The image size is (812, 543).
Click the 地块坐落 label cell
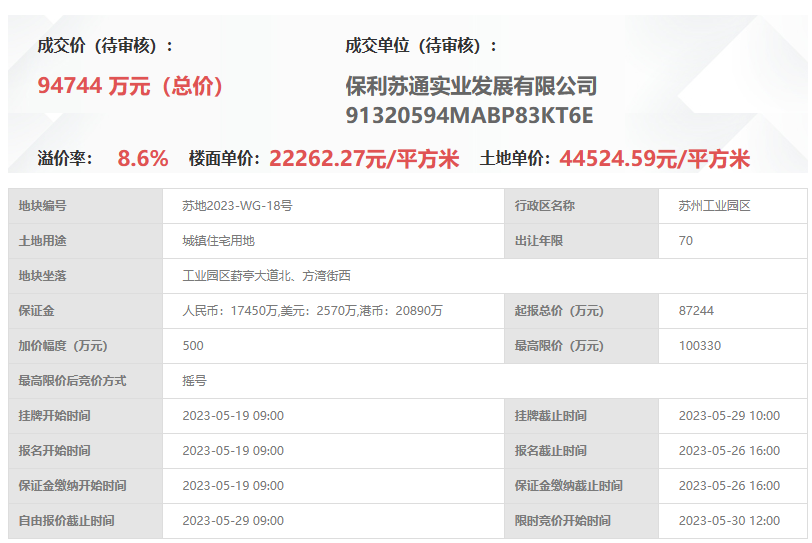tap(85, 276)
